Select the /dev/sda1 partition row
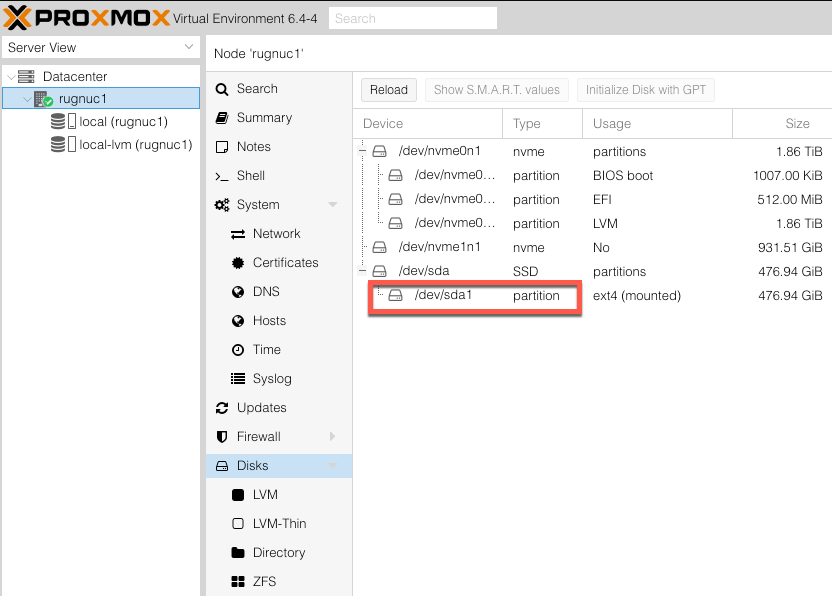The height and width of the screenshot is (596, 832). (592, 296)
